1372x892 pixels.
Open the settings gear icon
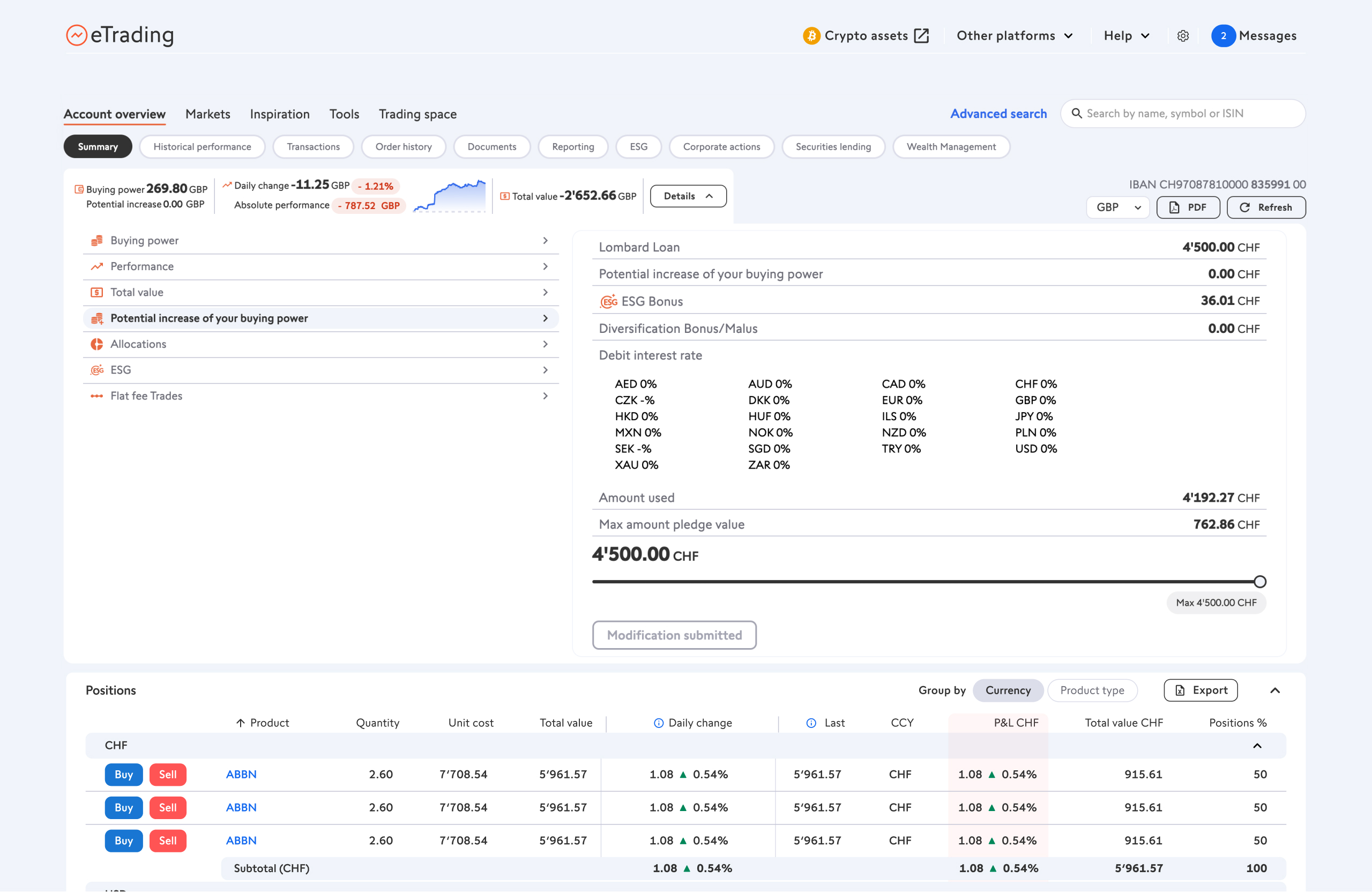(x=1183, y=36)
